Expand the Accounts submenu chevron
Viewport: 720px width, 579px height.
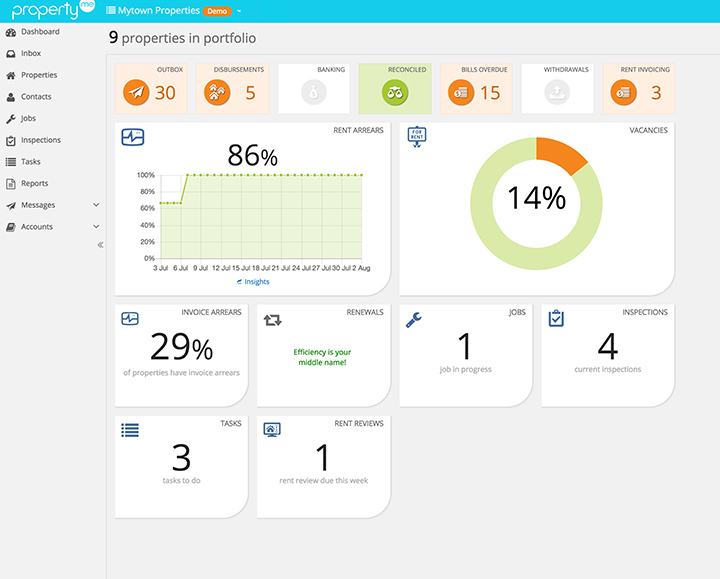point(96,226)
